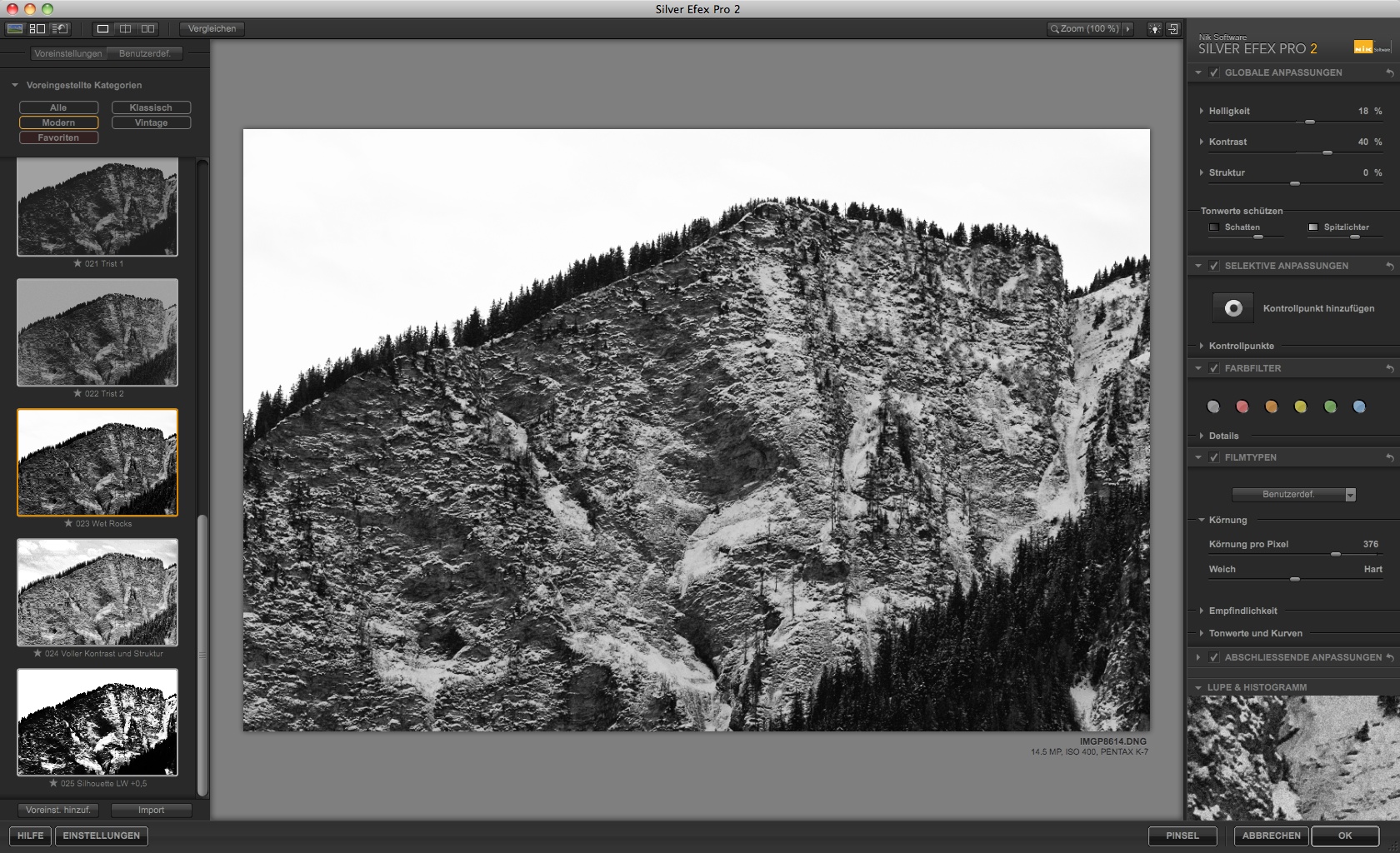Image resolution: width=1400 pixels, height=853 pixels.
Task: Toggle the Farbfilter checkbox
Action: [1214, 368]
